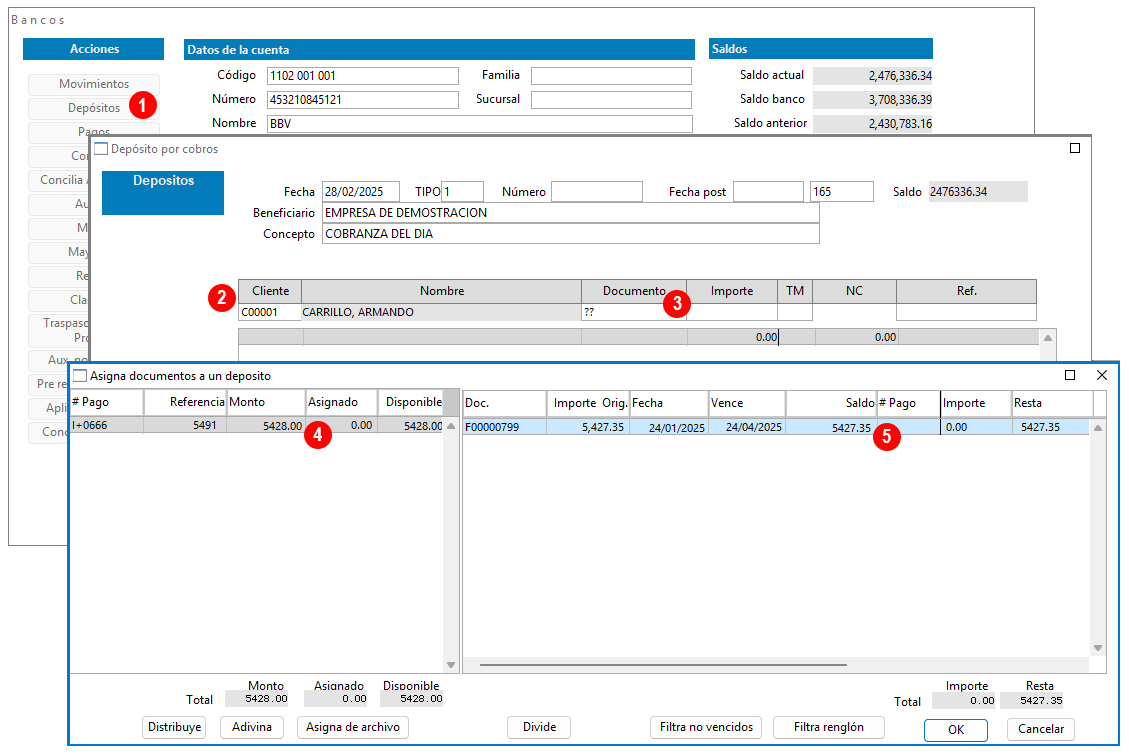
Task: Click the Fecha post field
Action: pos(768,191)
